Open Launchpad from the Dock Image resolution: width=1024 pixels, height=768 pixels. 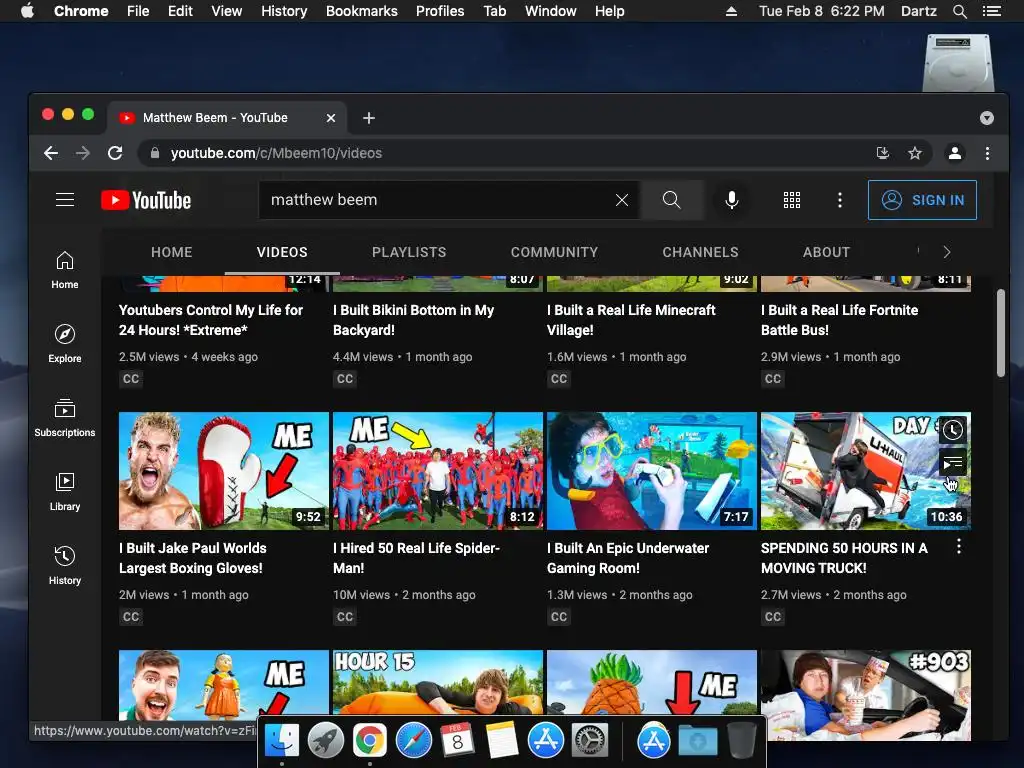pos(326,741)
